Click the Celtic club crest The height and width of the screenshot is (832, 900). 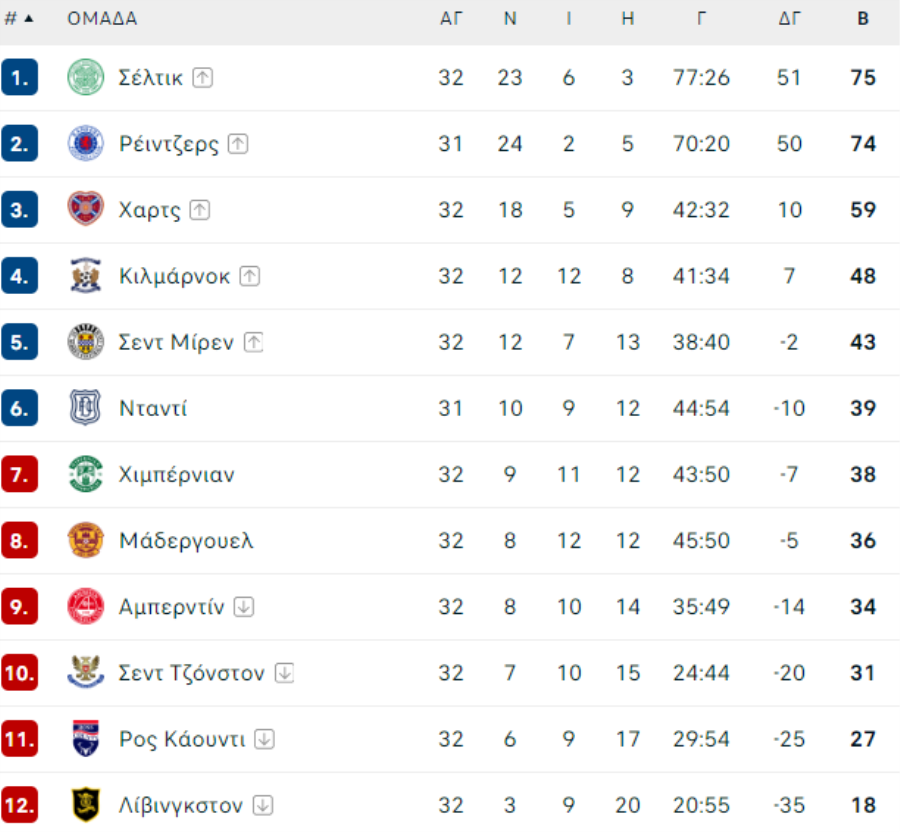point(86,77)
